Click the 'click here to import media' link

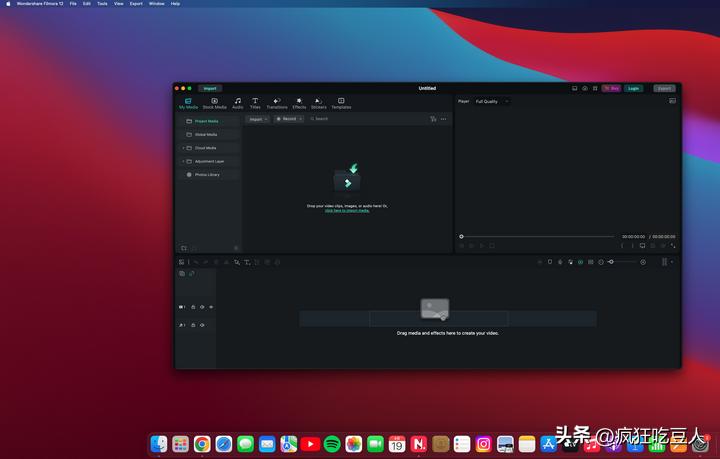point(347,211)
